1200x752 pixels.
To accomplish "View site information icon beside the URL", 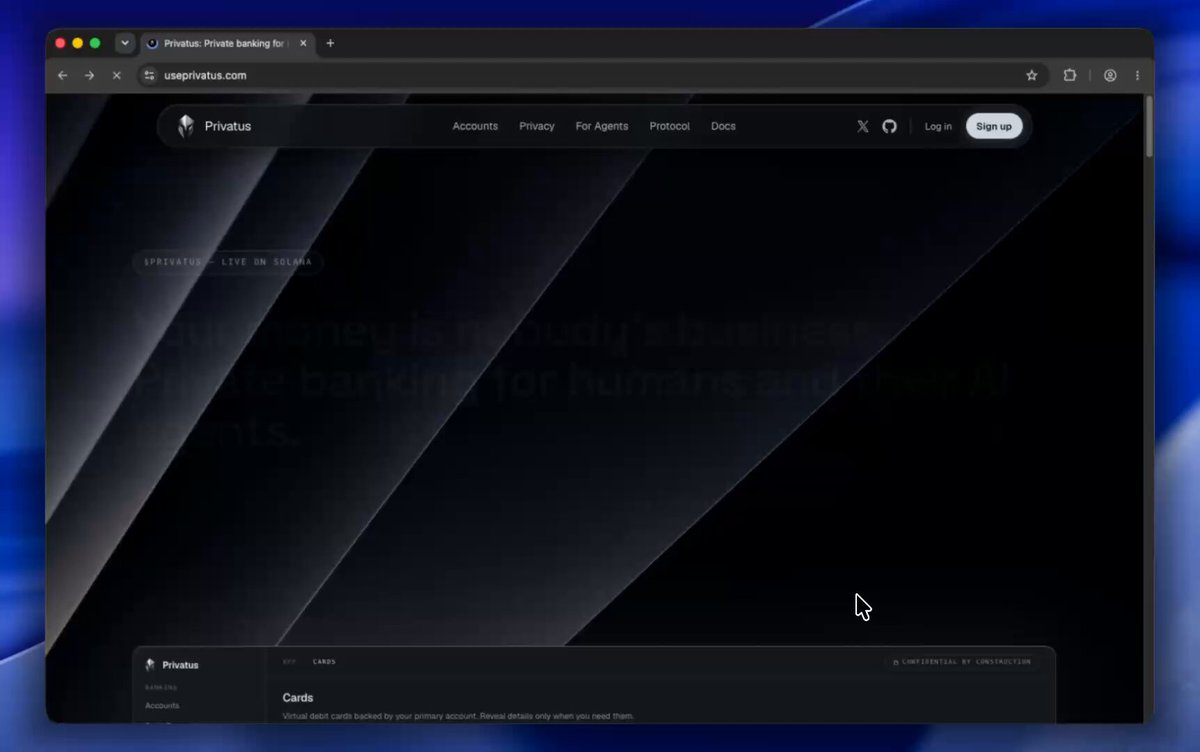I will (149, 75).
